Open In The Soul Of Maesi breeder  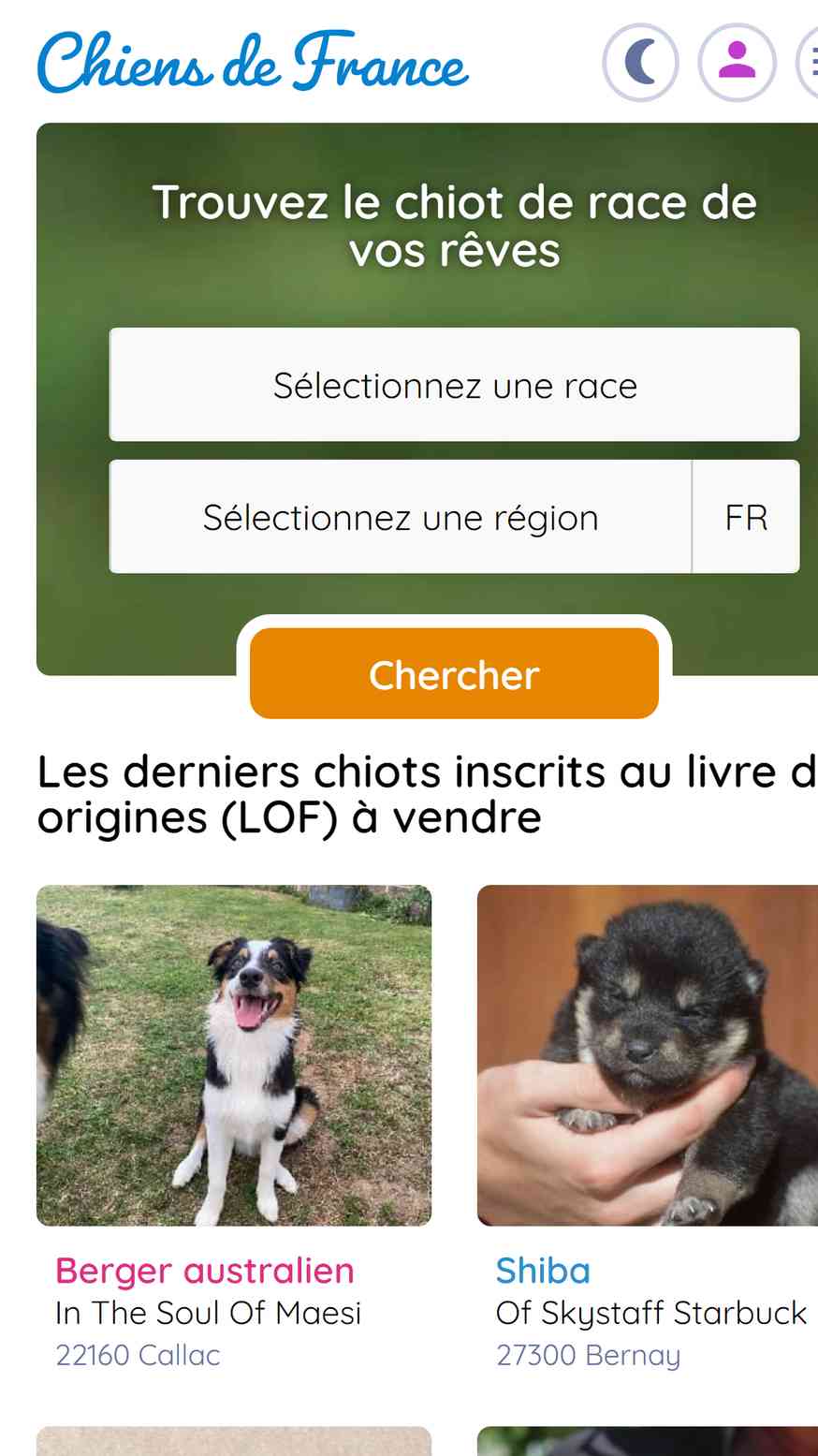tap(209, 1313)
